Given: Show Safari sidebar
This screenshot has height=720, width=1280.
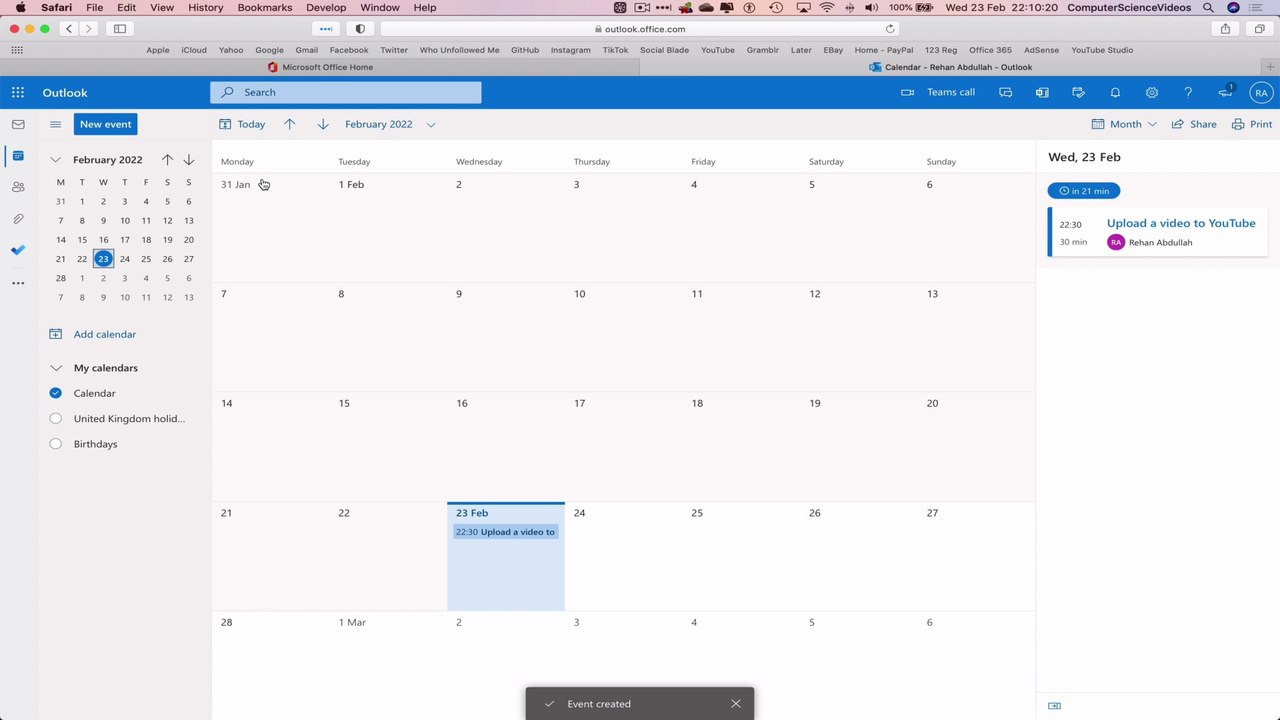Looking at the screenshot, I should point(120,29).
